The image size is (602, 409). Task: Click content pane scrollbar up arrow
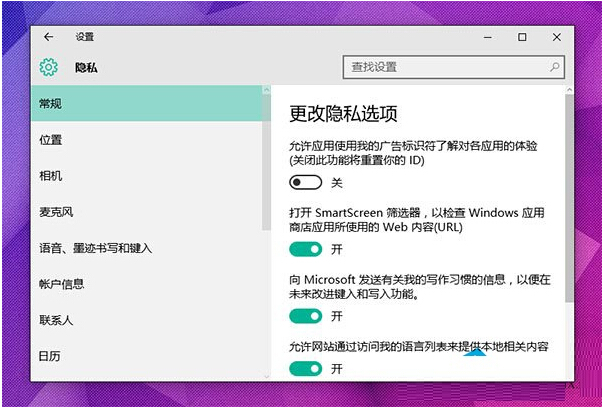click(x=569, y=90)
